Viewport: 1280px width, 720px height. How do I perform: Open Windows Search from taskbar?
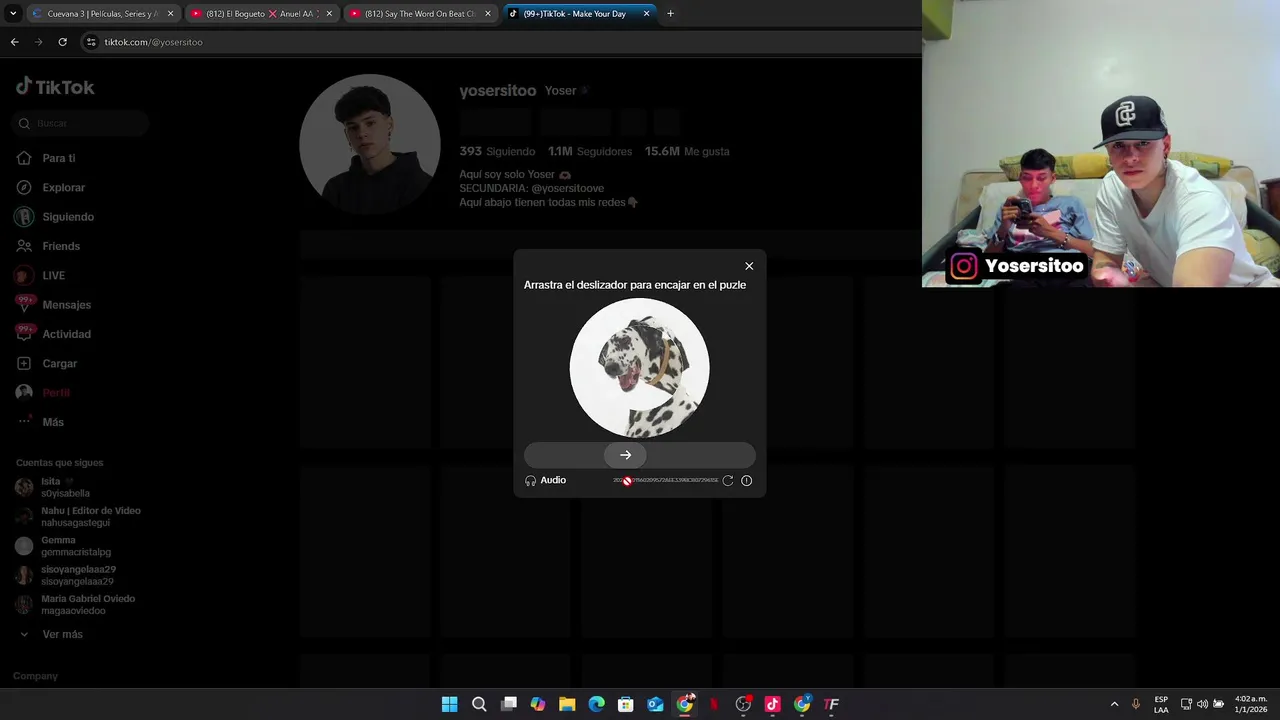coord(479,704)
